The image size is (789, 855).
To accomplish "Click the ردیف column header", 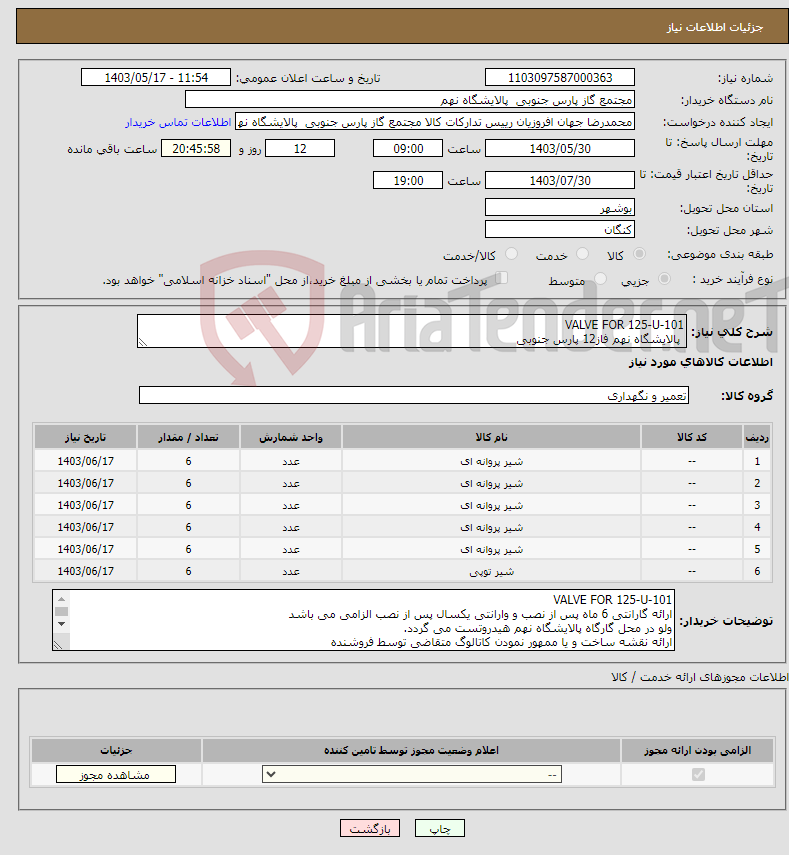I will click(757, 437).
